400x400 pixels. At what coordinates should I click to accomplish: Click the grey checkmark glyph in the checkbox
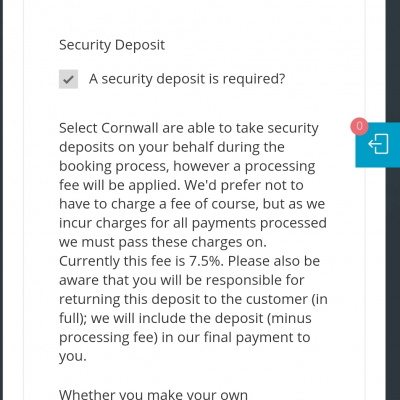click(68, 79)
